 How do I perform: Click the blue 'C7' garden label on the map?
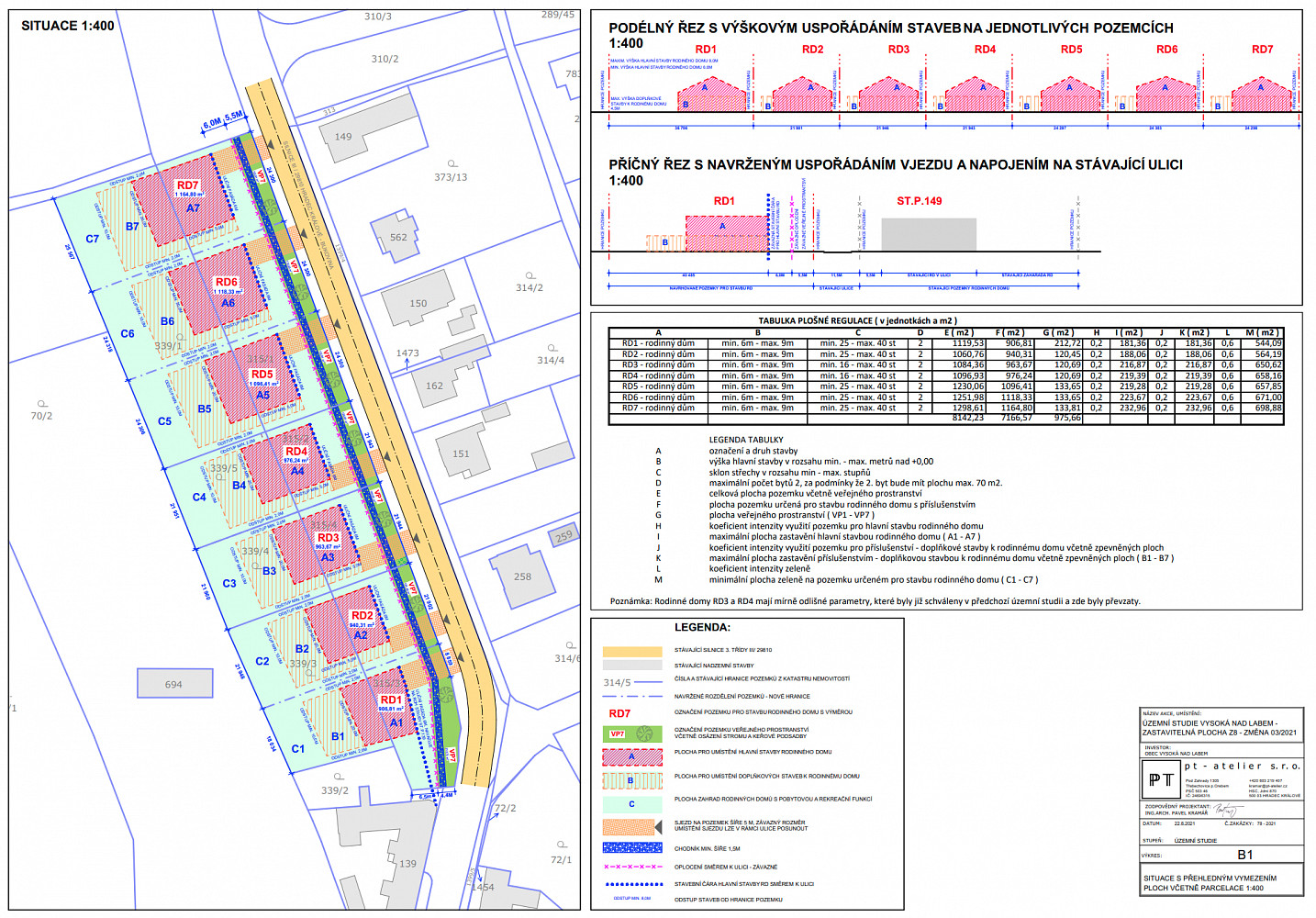(93, 239)
